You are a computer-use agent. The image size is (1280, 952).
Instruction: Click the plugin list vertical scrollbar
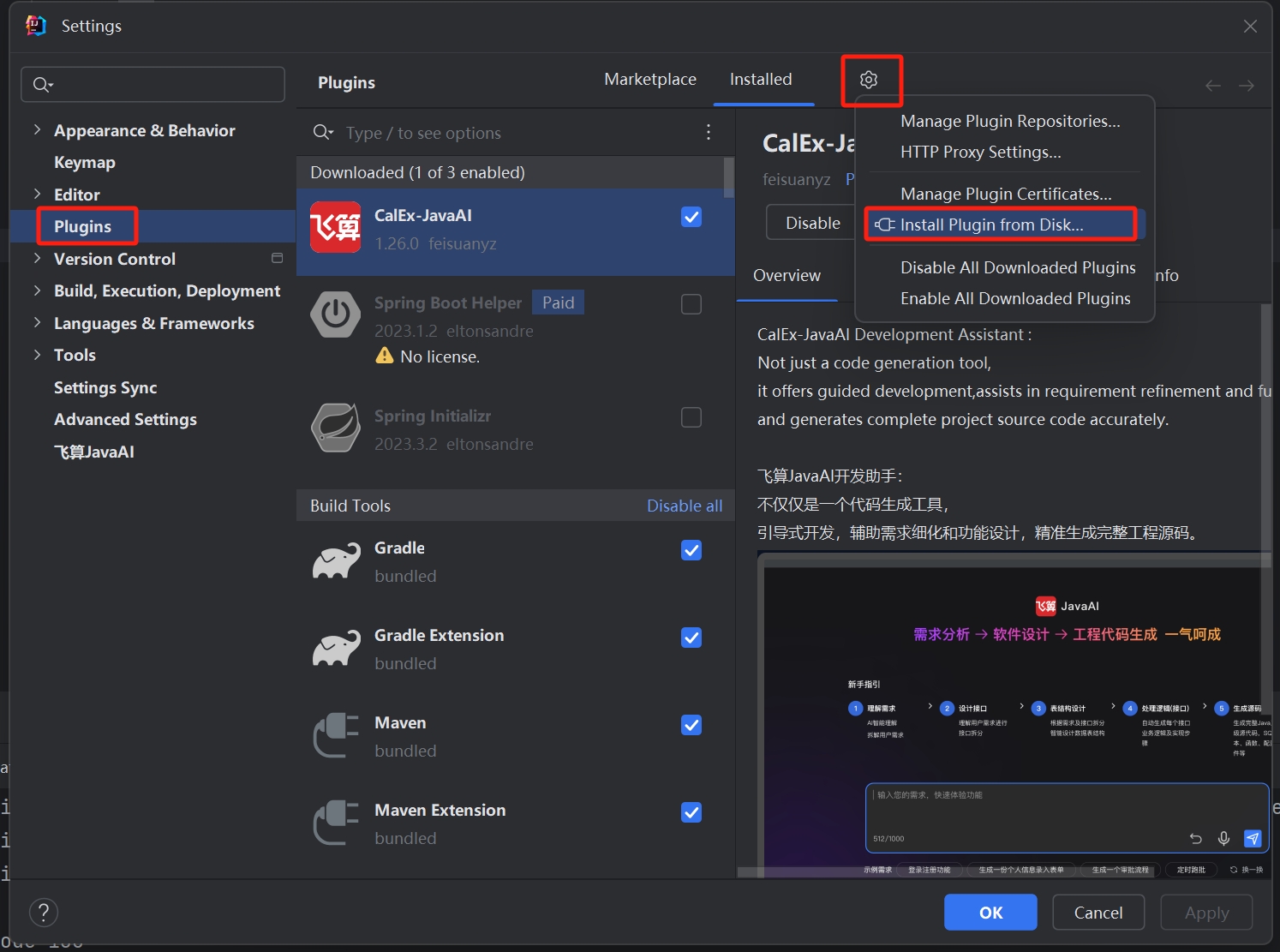click(729, 177)
